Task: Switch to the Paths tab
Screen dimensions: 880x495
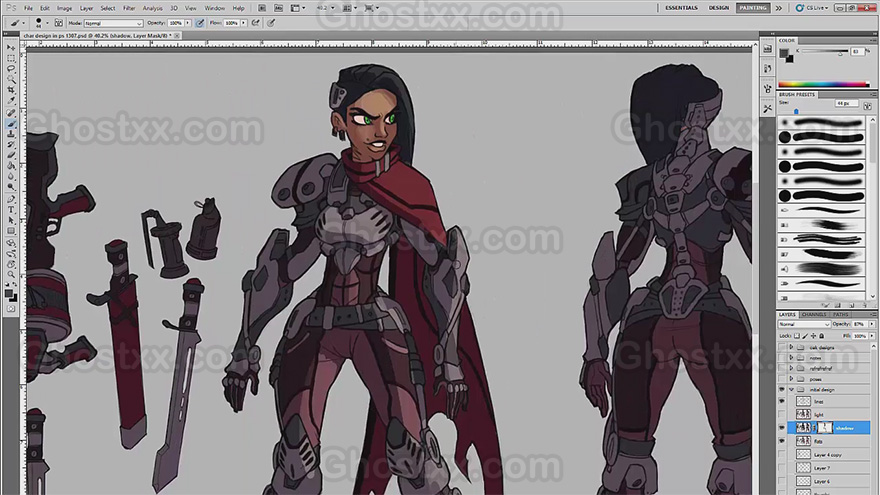Action: point(840,314)
